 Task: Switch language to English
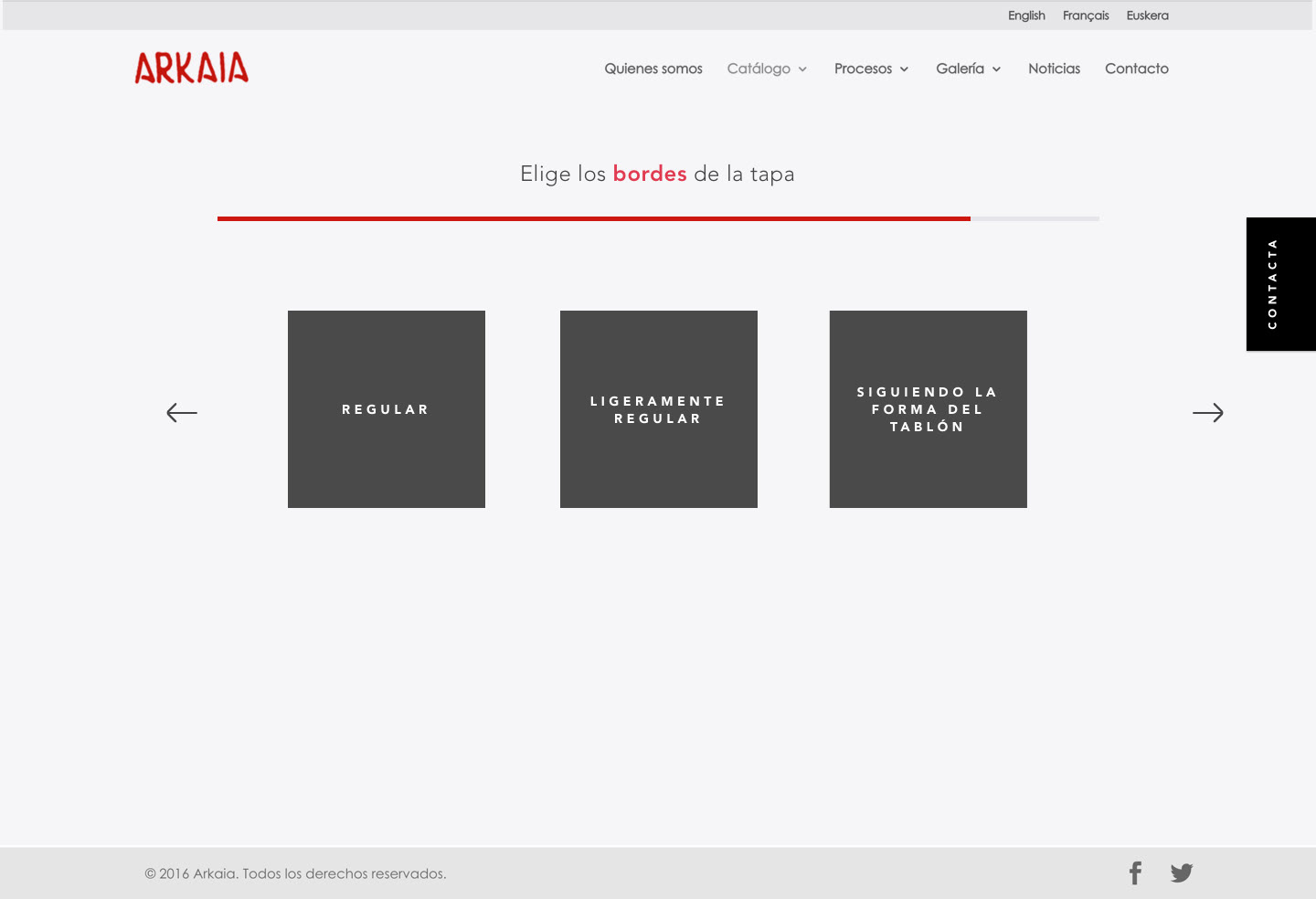[x=1026, y=16]
